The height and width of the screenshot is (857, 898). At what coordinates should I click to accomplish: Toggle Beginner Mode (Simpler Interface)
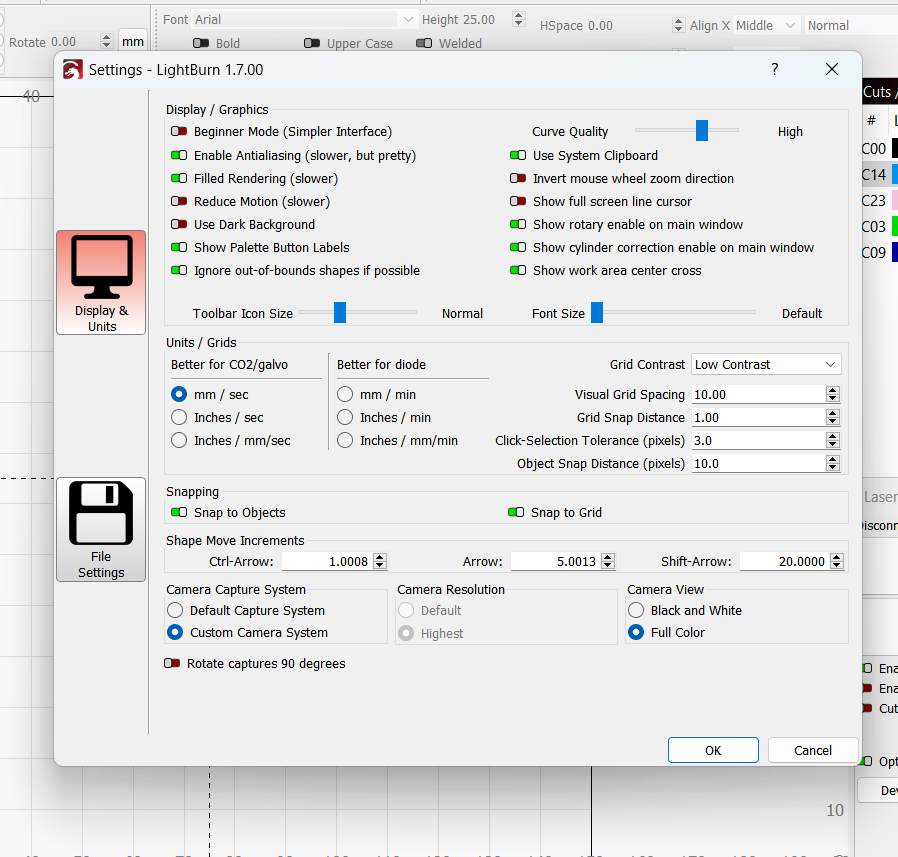pyautogui.click(x=179, y=132)
